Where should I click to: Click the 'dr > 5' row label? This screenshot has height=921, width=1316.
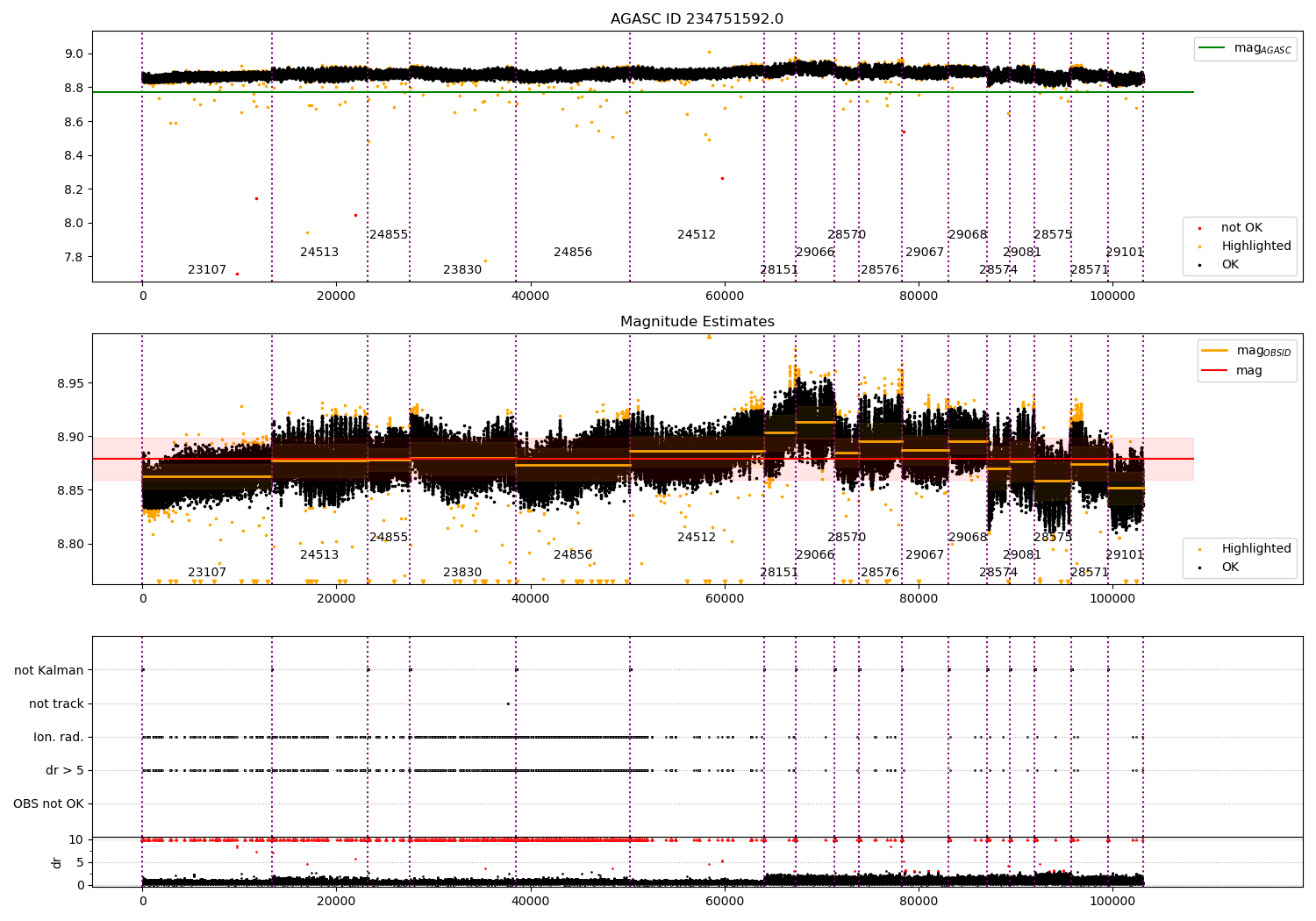point(65,770)
